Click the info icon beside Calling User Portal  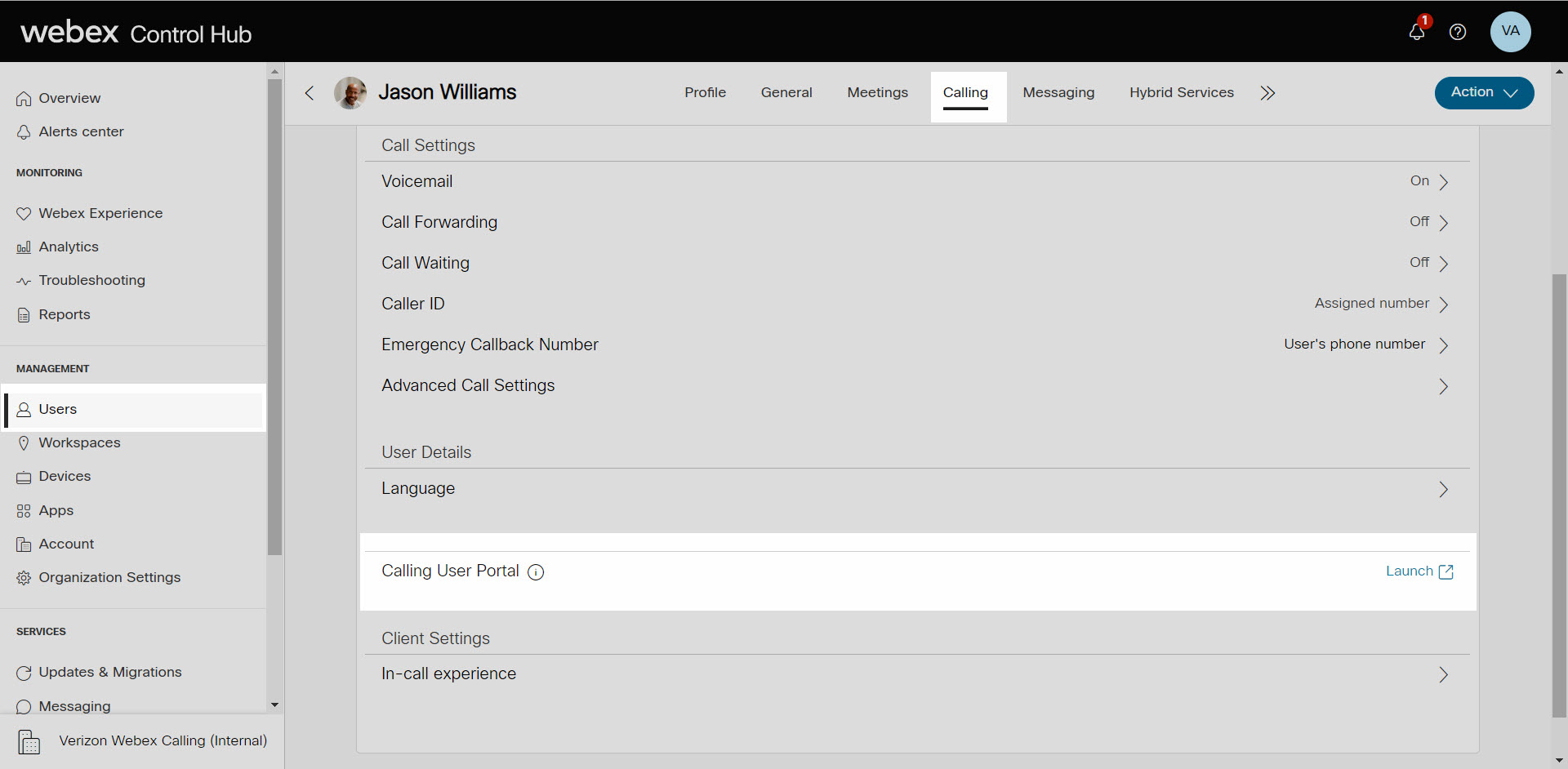pos(536,572)
